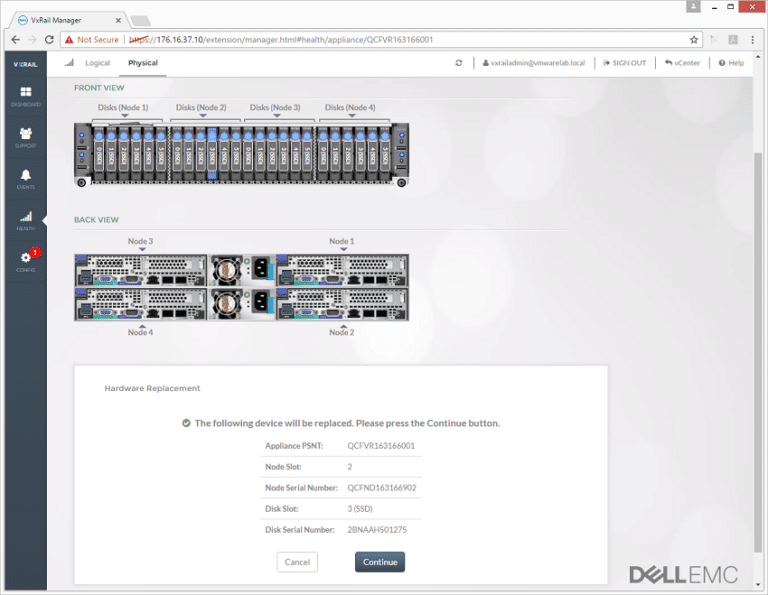This screenshot has width=768, height=595.
Task: Click Disk Serial Number 2BNAAH501275
Action: 377,529
